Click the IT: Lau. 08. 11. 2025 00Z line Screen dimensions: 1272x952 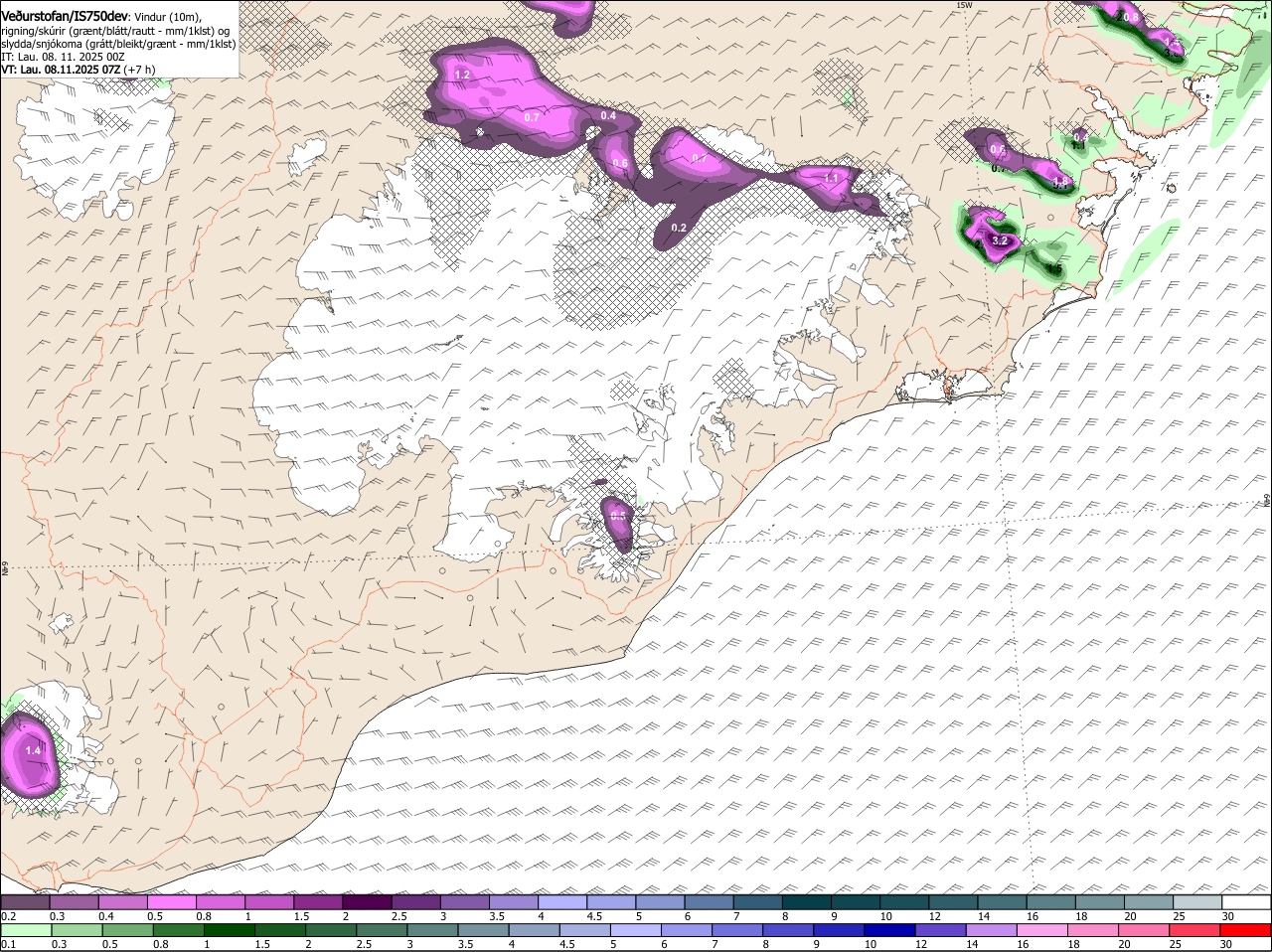tap(64, 57)
